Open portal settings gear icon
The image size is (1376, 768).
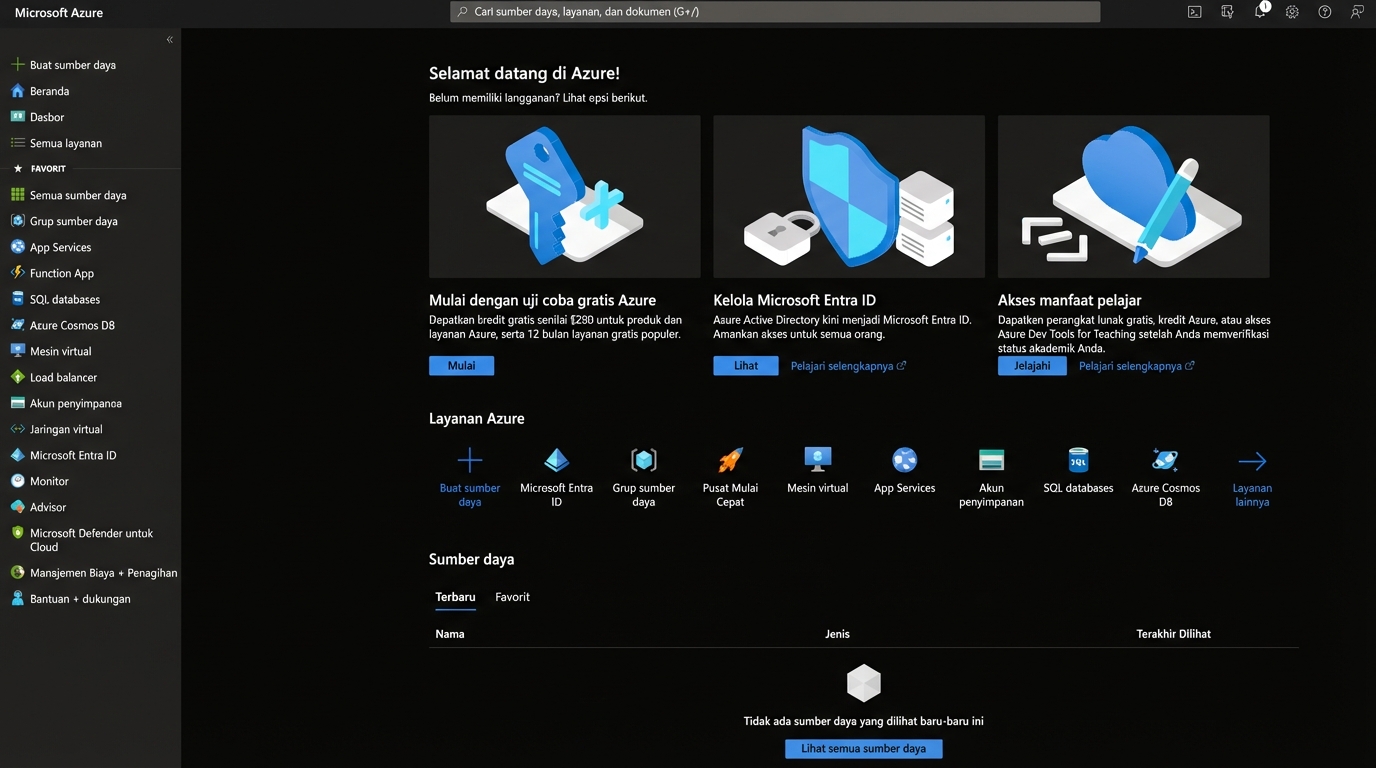pyautogui.click(x=1292, y=12)
